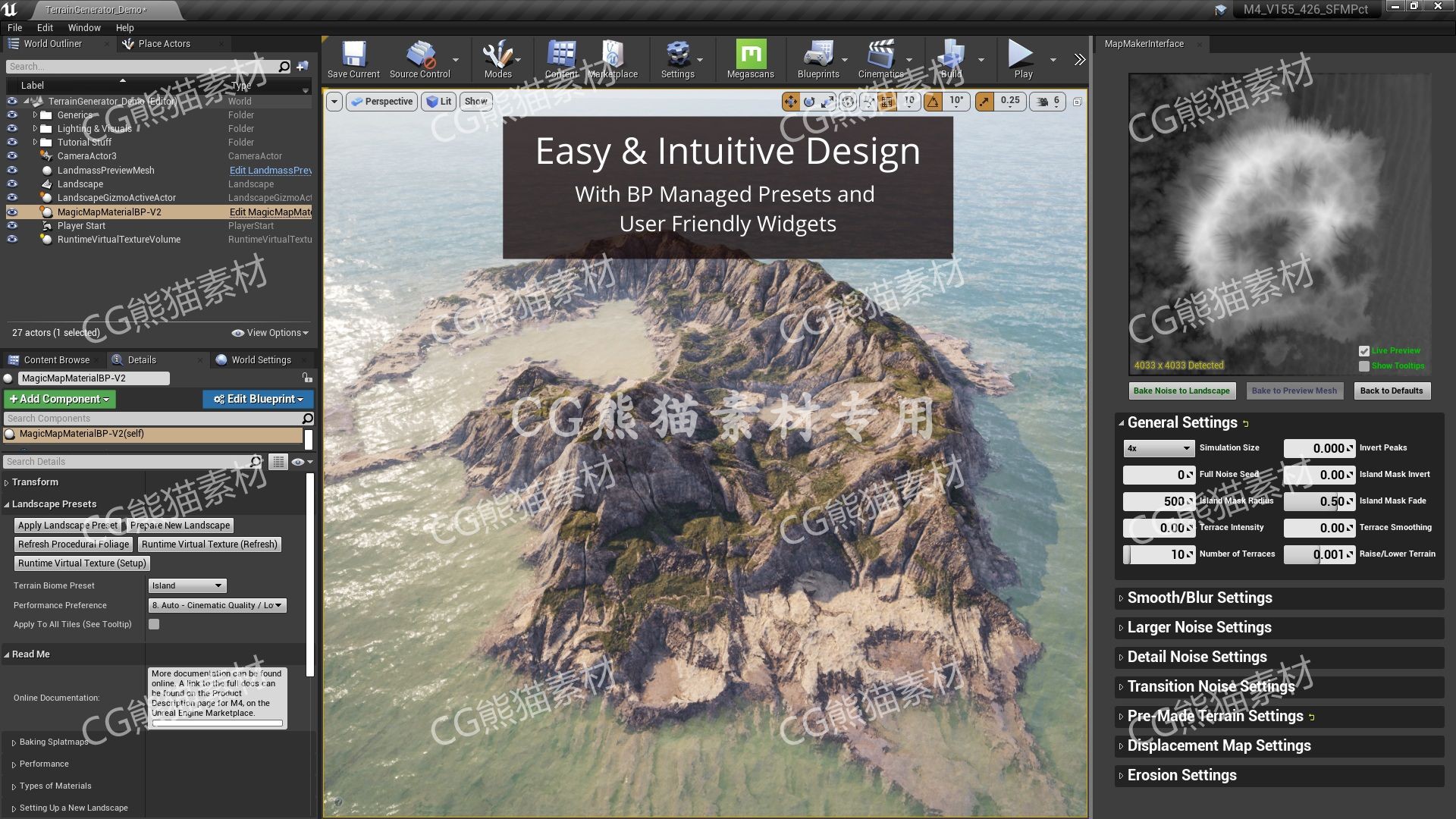Click the Build toolbar icon
This screenshot has height=819, width=1456.
pos(949,55)
